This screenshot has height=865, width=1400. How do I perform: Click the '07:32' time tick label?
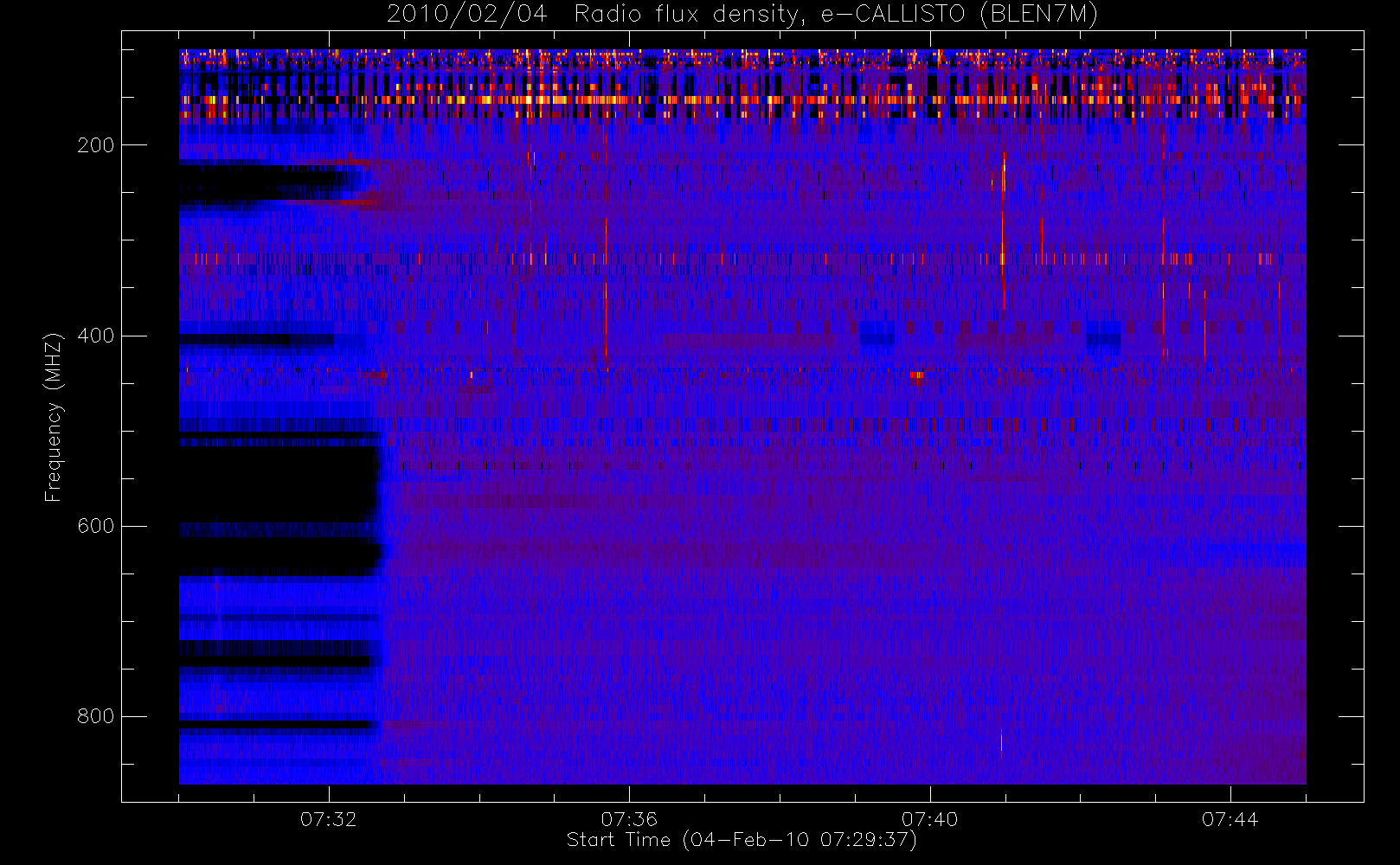click(329, 819)
